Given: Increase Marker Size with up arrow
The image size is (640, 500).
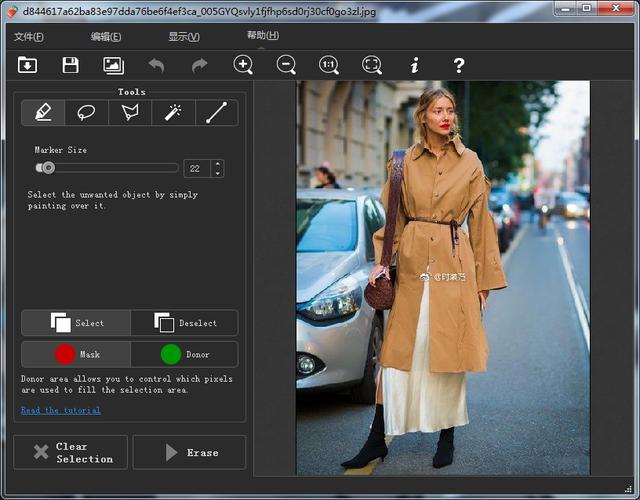Looking at the screenshot, I should [217, 163].
